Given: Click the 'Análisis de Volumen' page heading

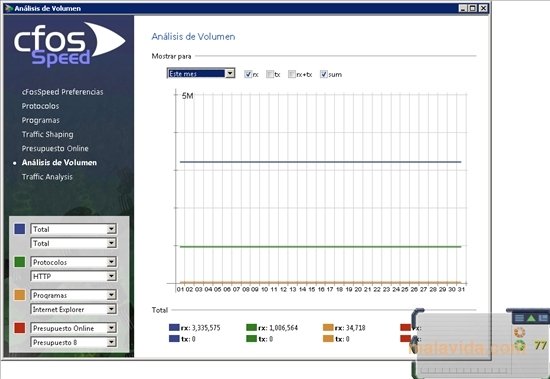Looking at the screenshot, I should point(193,36).
